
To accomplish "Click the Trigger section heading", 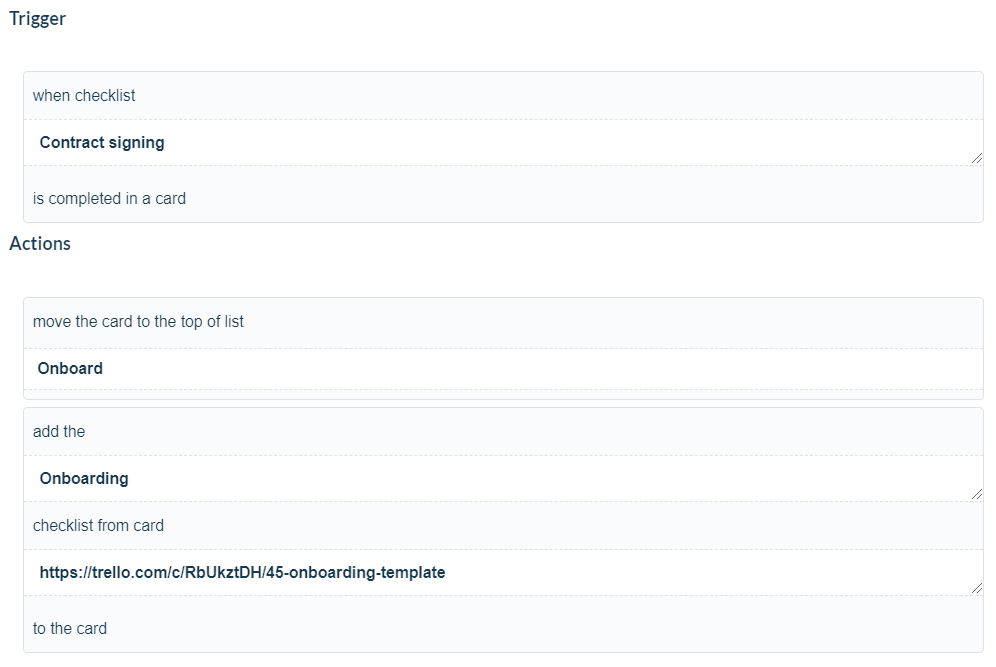I will pyautogui.click(x=37, y=18).
